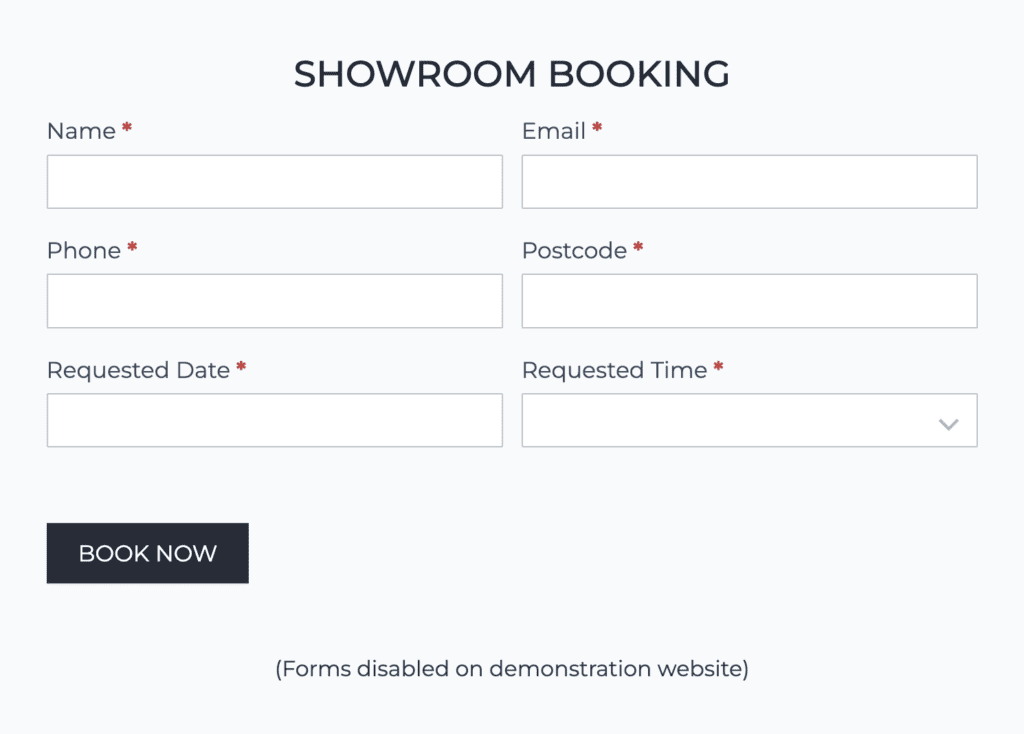Activate the Postcode text box
The height and width of the screenshot is (734, 1024).
coord(749,301)
